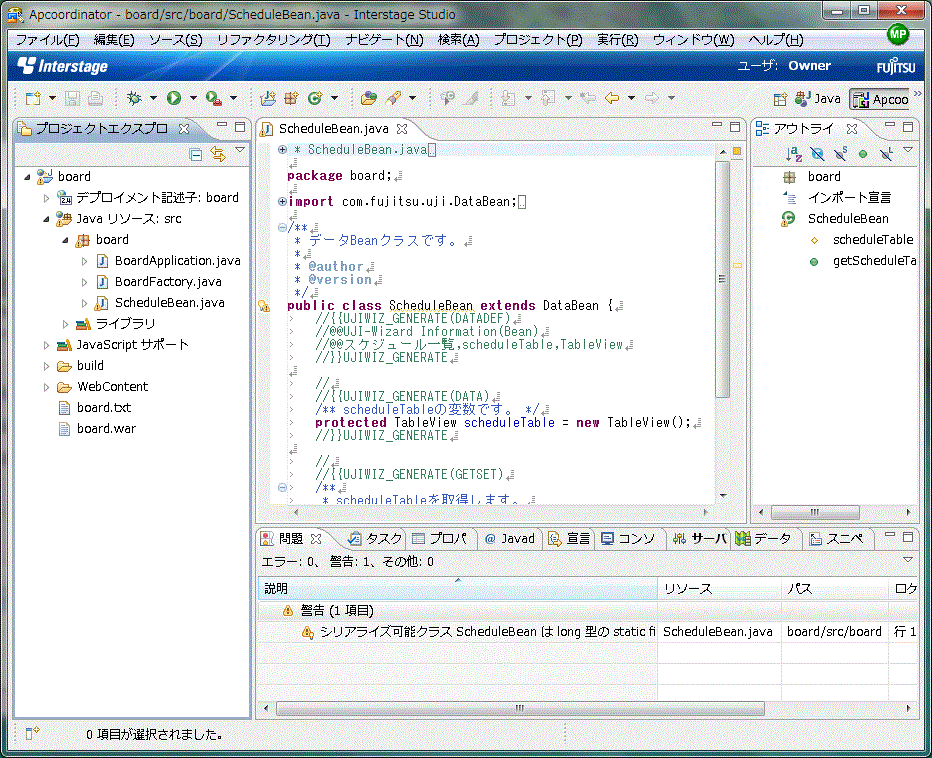Click the Outline horizontal scrollbar thumb
Viewport: 932px width, 758px height.
pos(815,512)
